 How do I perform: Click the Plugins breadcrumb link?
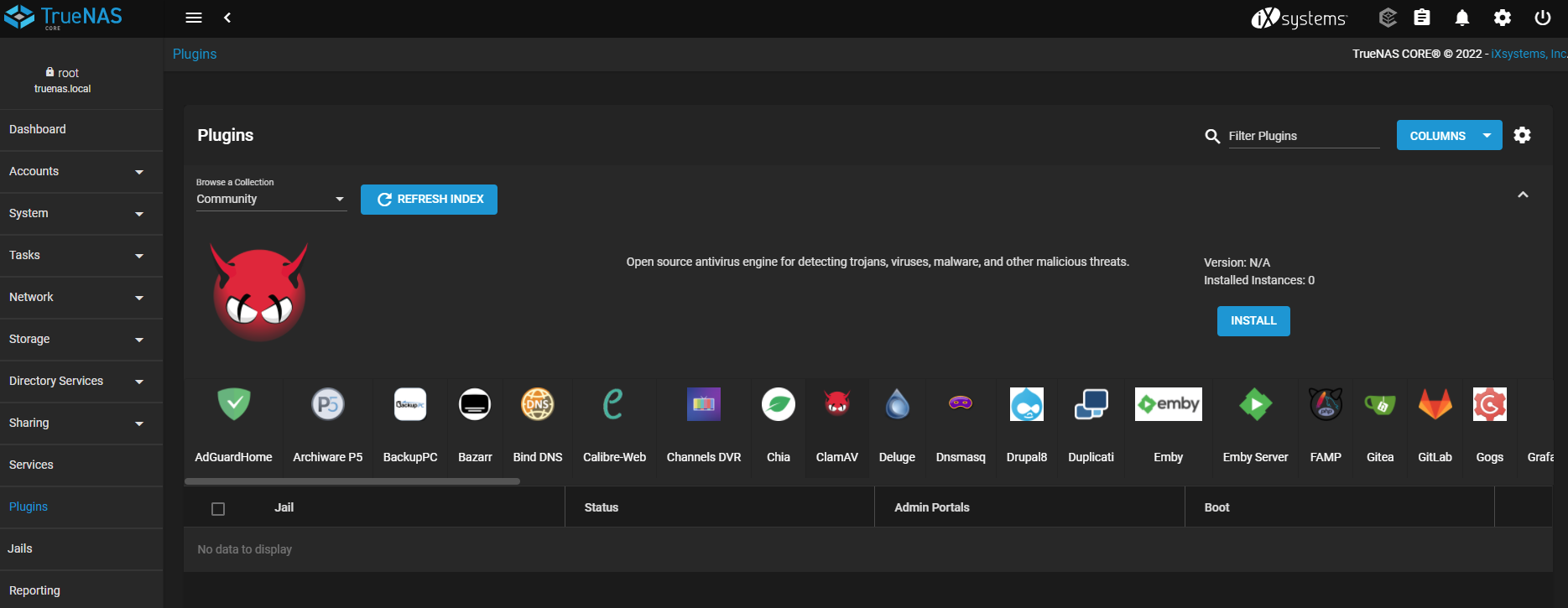coord(195,54)
